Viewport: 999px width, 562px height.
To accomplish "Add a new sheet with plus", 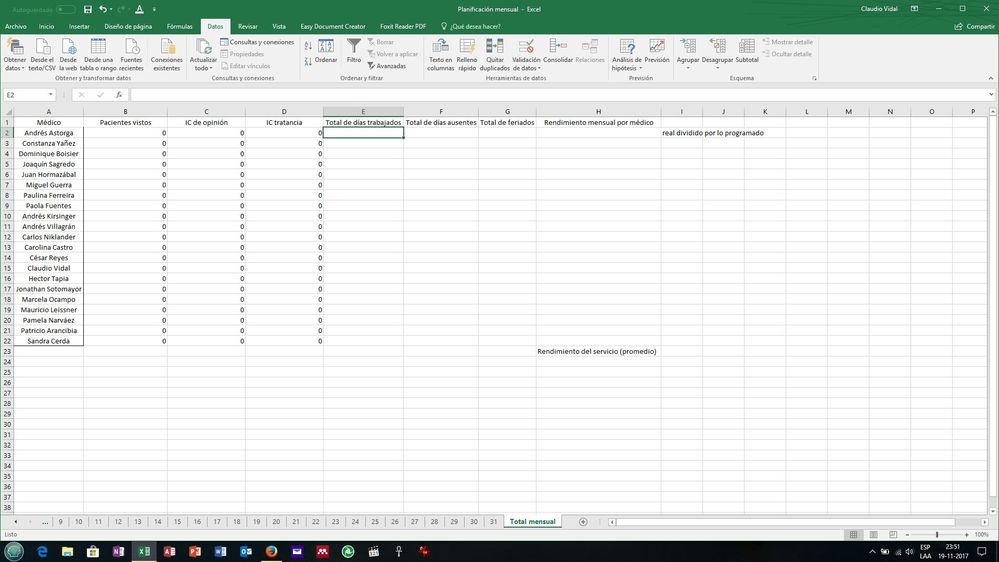I will pyautogui.click(x=583, y=522).
